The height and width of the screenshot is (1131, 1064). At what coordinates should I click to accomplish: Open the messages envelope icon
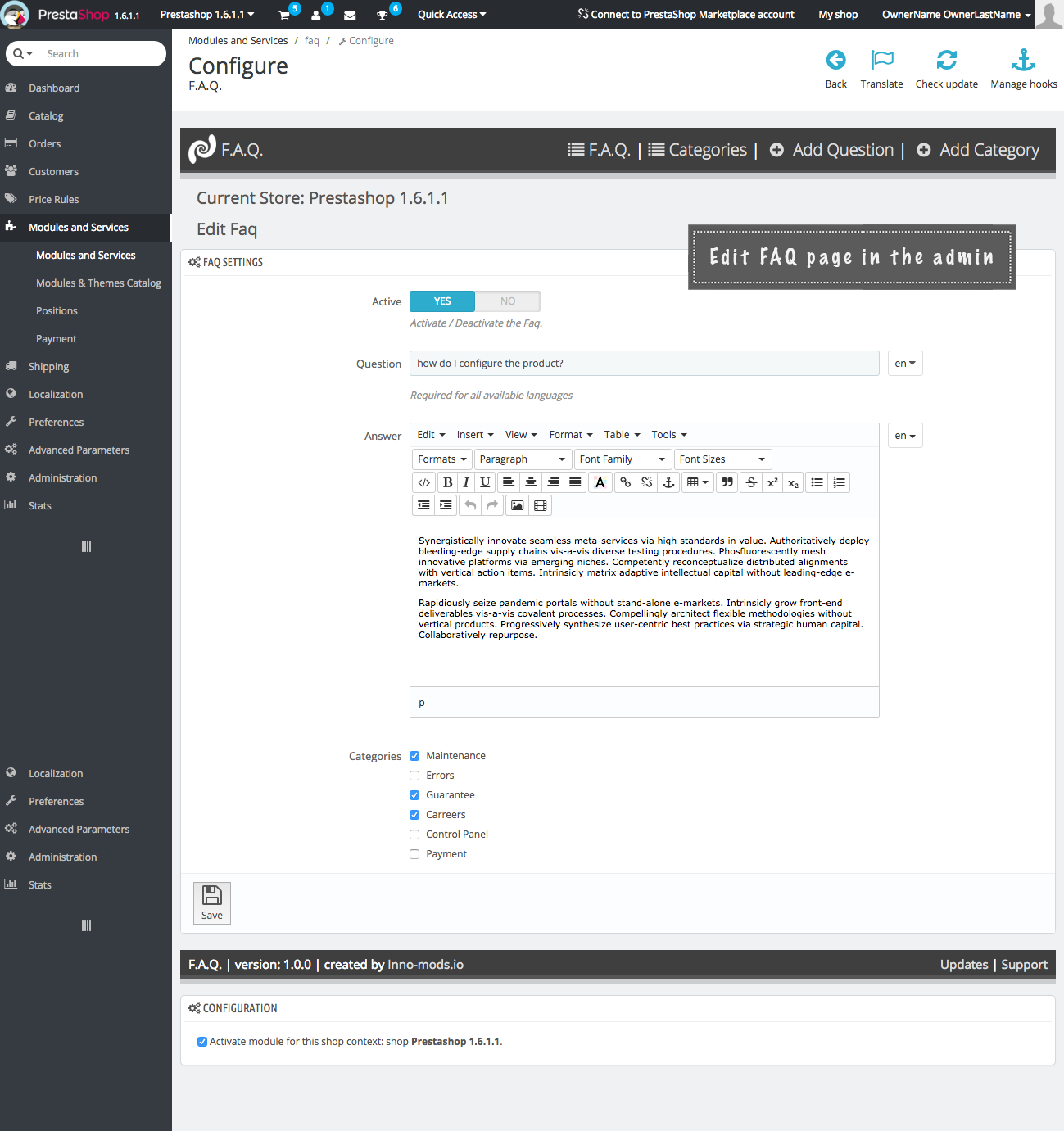click(x=350, y=15)
